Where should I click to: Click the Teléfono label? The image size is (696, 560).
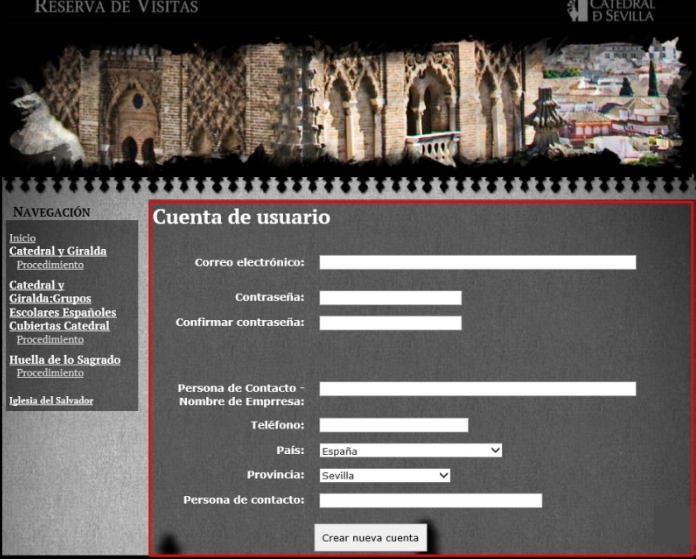[278, 425]
